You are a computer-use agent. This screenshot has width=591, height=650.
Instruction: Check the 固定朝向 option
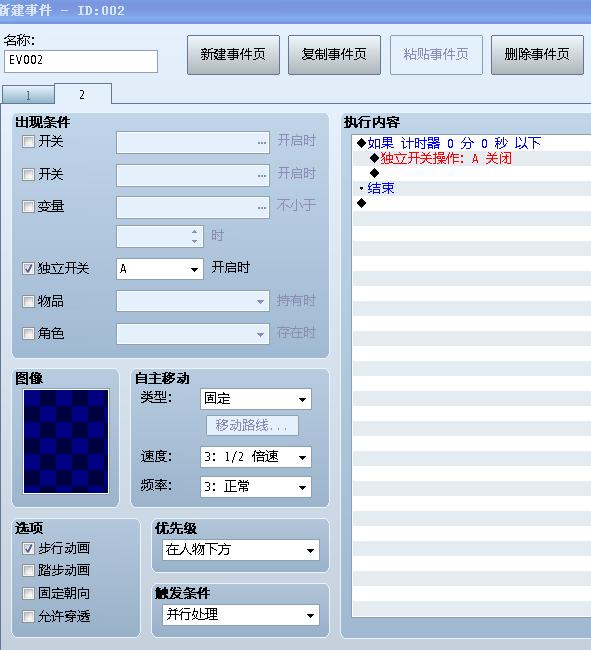point(28,594)
